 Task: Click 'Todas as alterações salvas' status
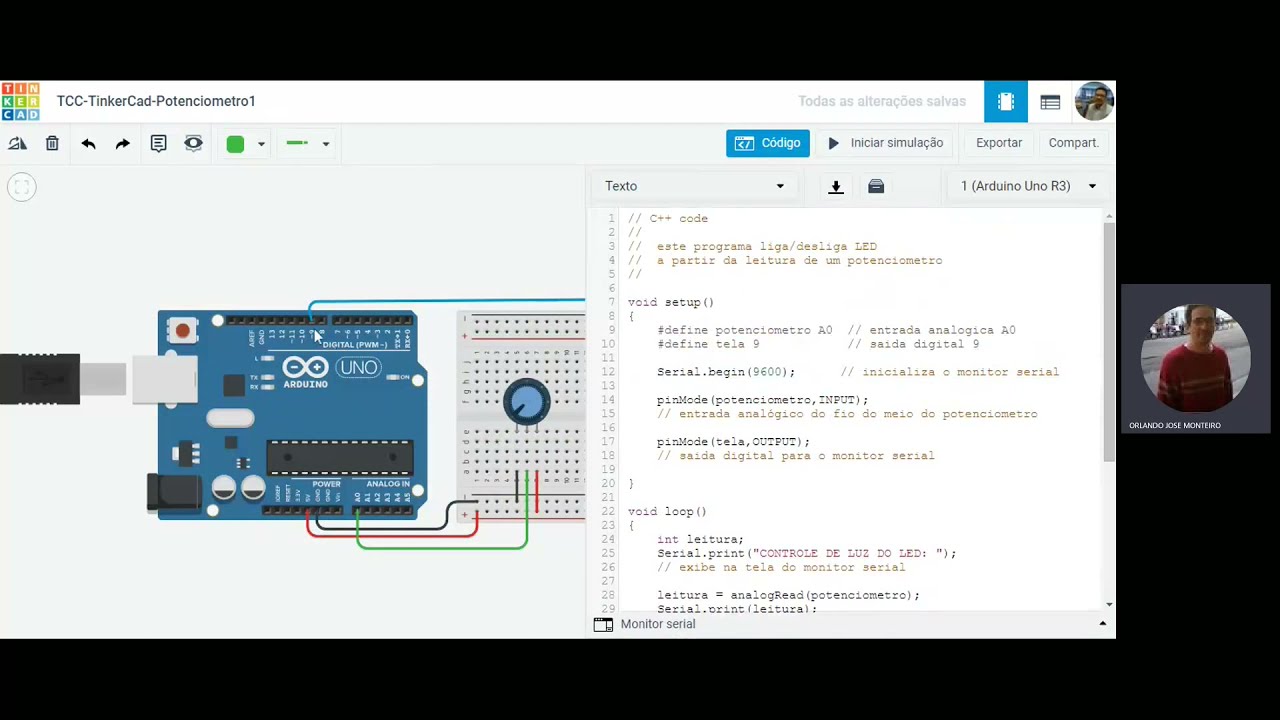click(882, 101)
